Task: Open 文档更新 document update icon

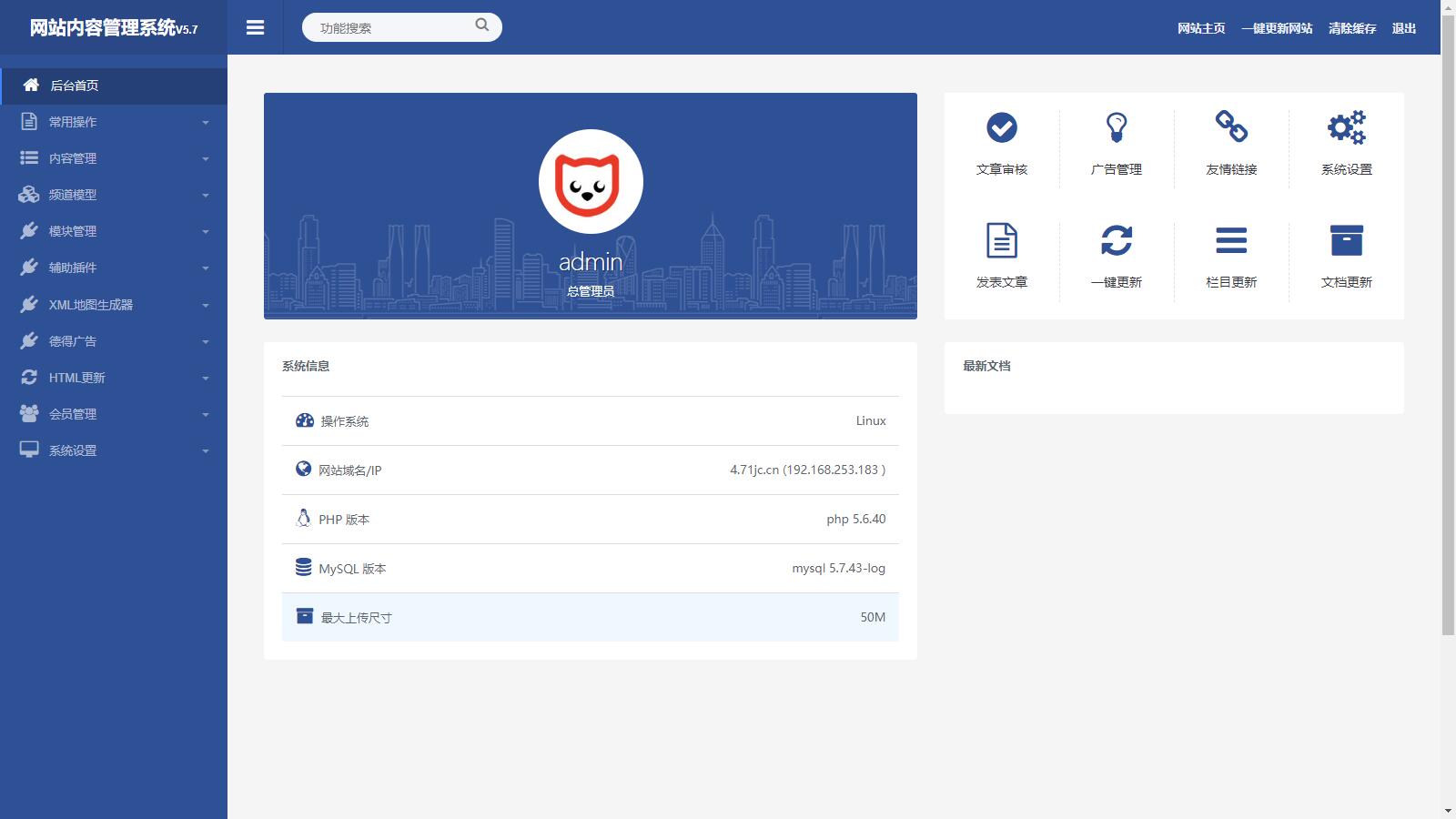Action: point(1346,240)
